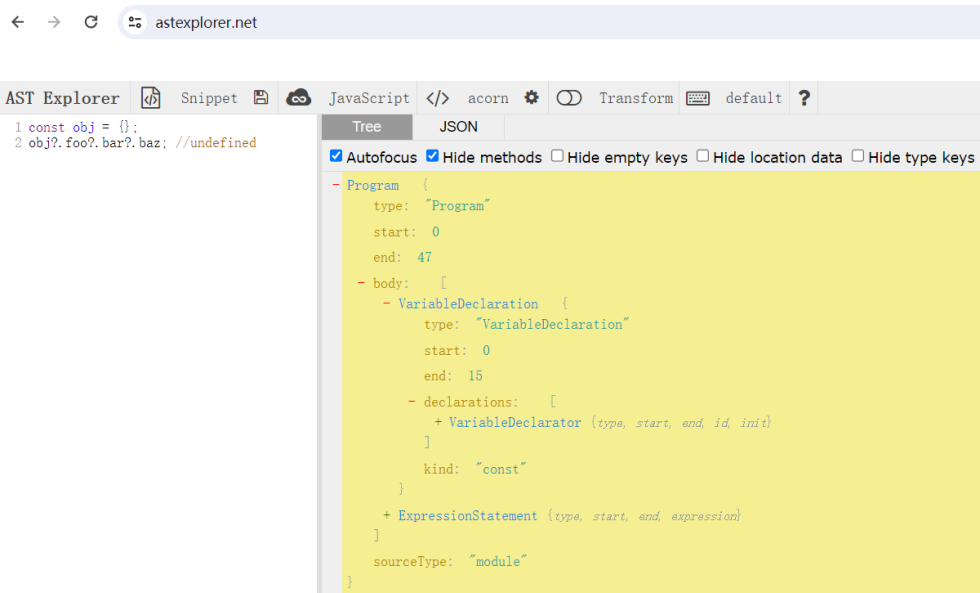This screenshot has height=593, width=980.
Task: Expand the VariableDeclarator node
Action: pyautogui.click(x=438, y=423)
